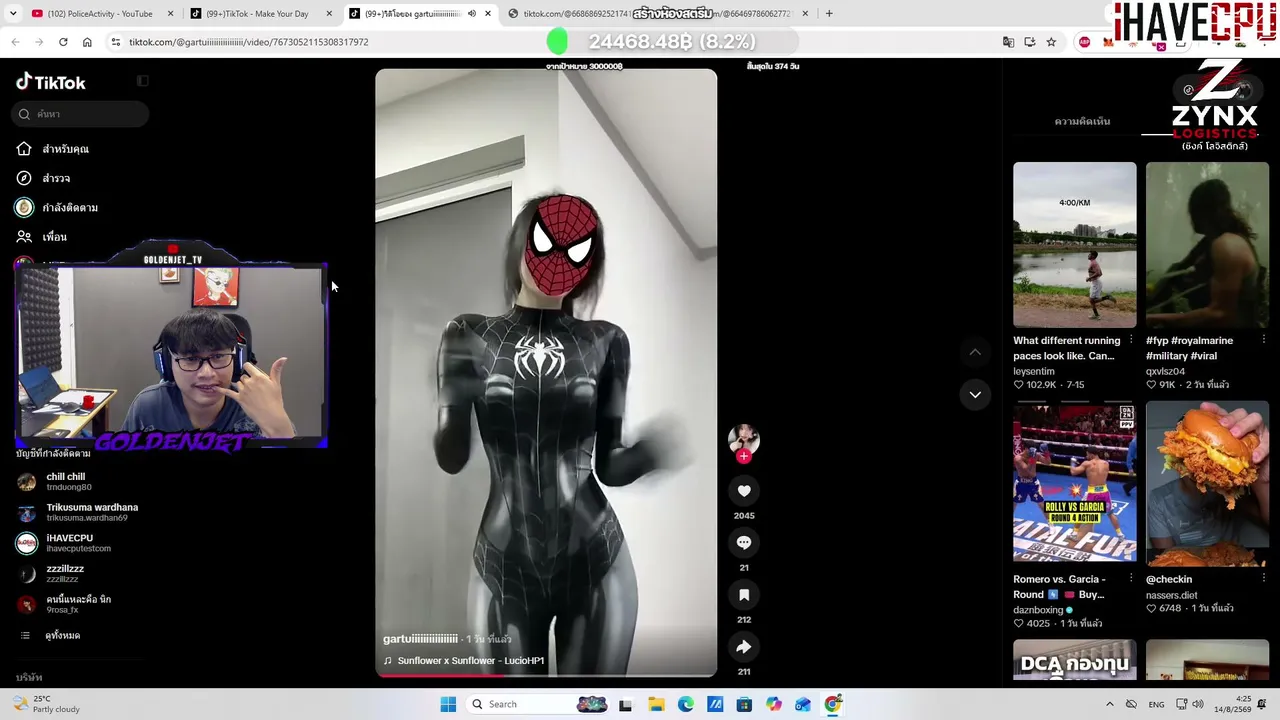The width and height of the screenshot is (1280, 720).
Task: Open the running paces video thumbnail
Action: [1075, 245]
